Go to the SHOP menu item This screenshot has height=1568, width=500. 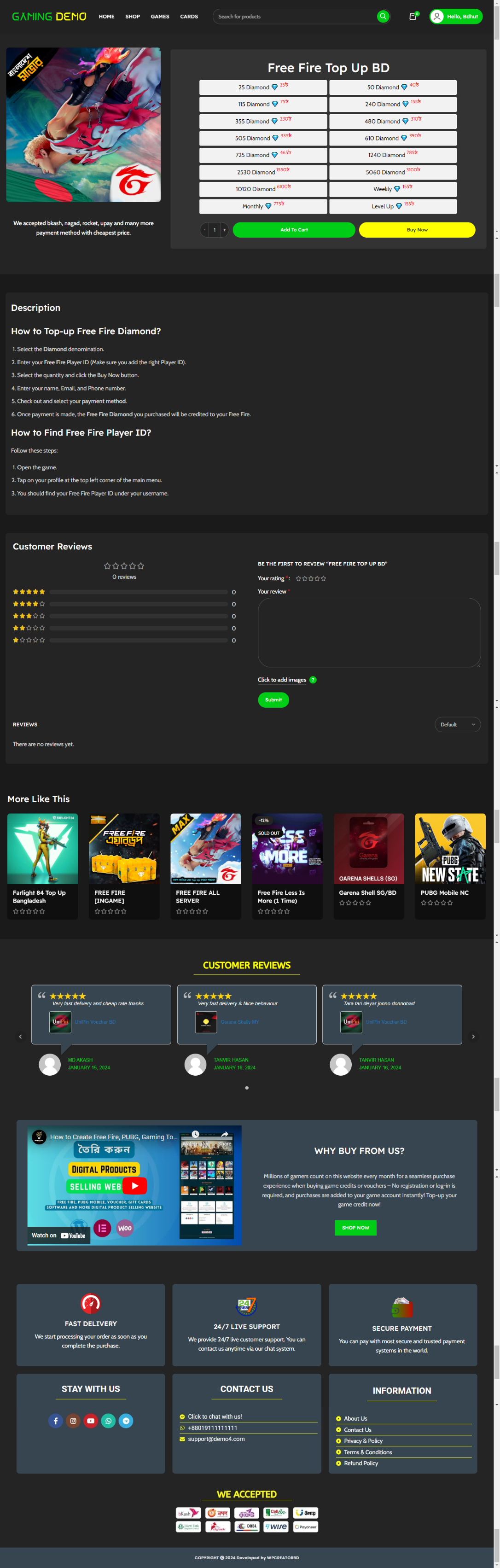coord(133,17)
